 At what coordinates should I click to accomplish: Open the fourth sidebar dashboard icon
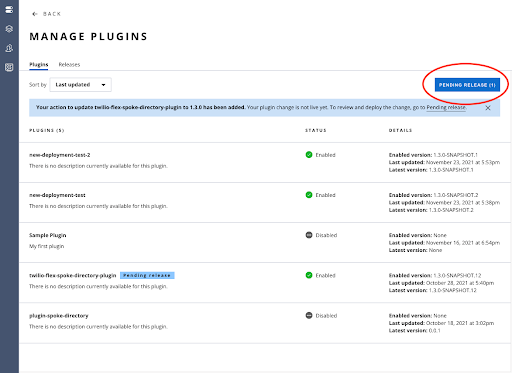[x=9, y=67]
